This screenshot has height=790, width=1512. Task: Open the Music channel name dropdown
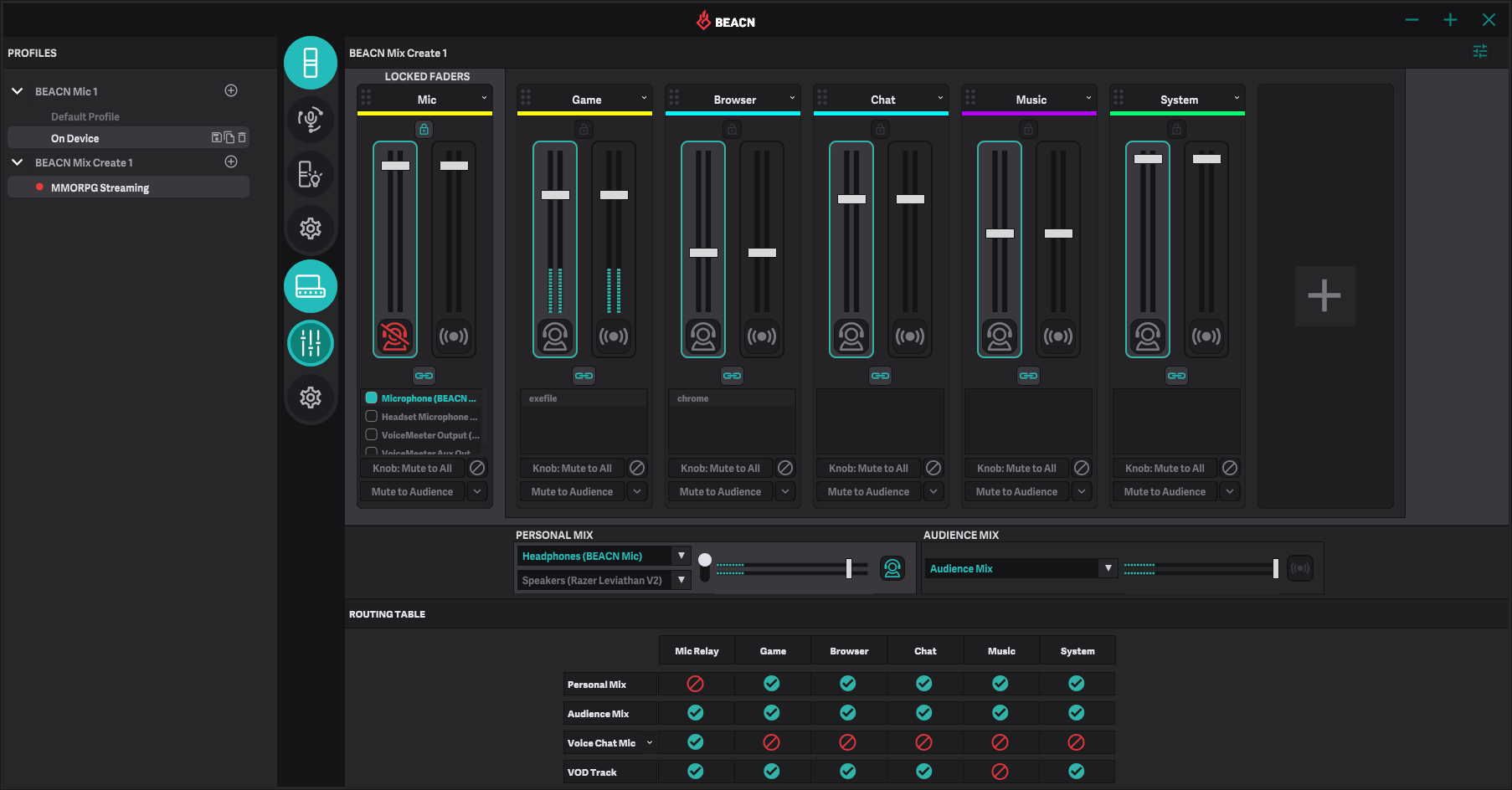click(x=1088, y=98)
